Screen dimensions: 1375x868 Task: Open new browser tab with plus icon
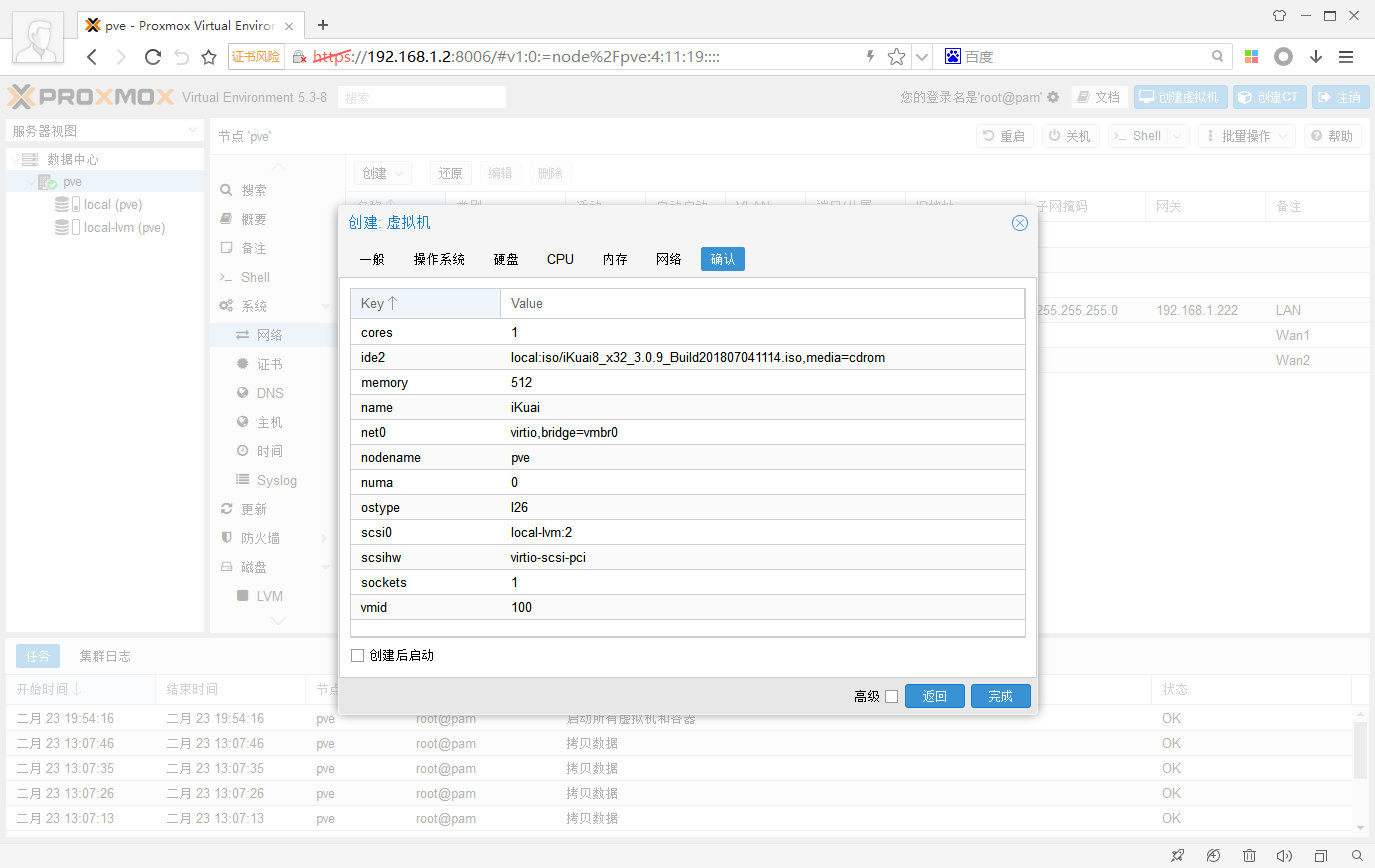click(x=323, y=25)
